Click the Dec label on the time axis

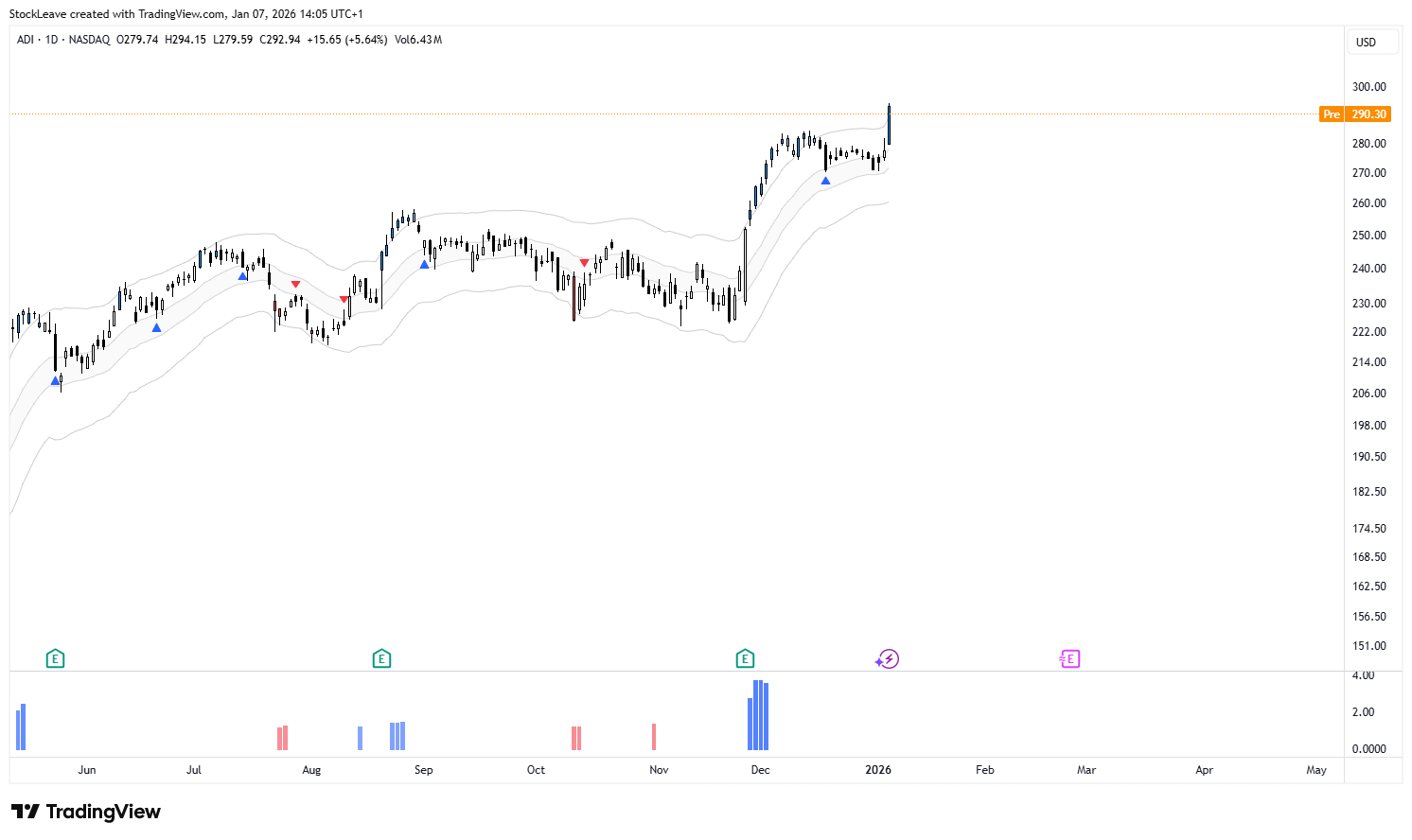761,770
